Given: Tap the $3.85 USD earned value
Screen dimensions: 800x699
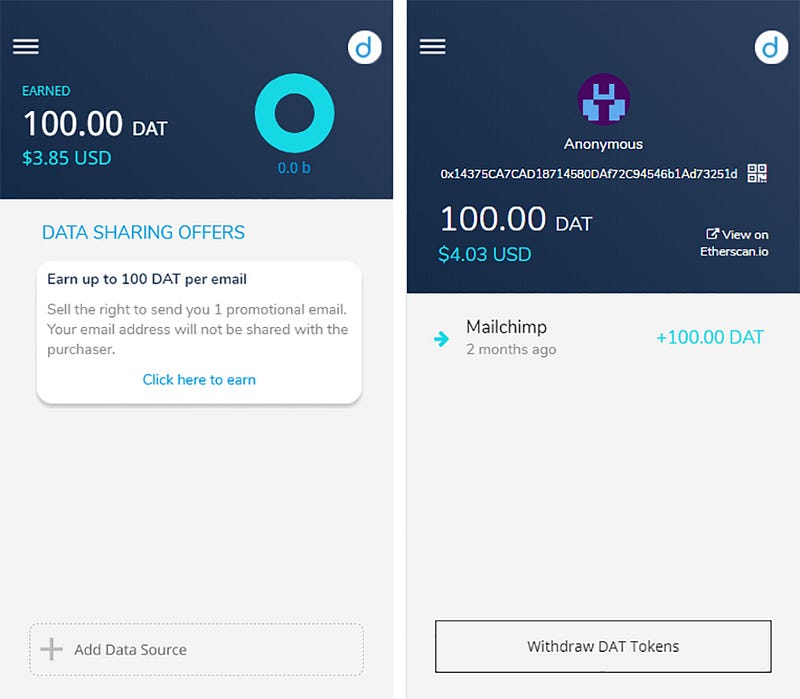Looking at the screenshot, I should [x=67, y=158].
